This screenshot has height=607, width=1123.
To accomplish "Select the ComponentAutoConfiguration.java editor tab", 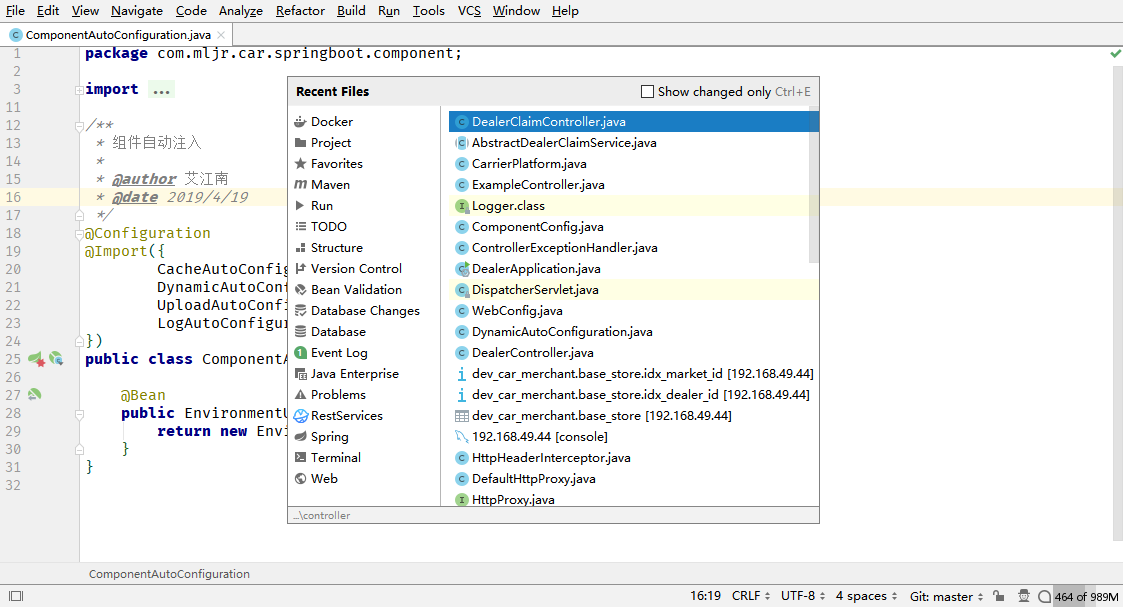I will pos(117,35).
